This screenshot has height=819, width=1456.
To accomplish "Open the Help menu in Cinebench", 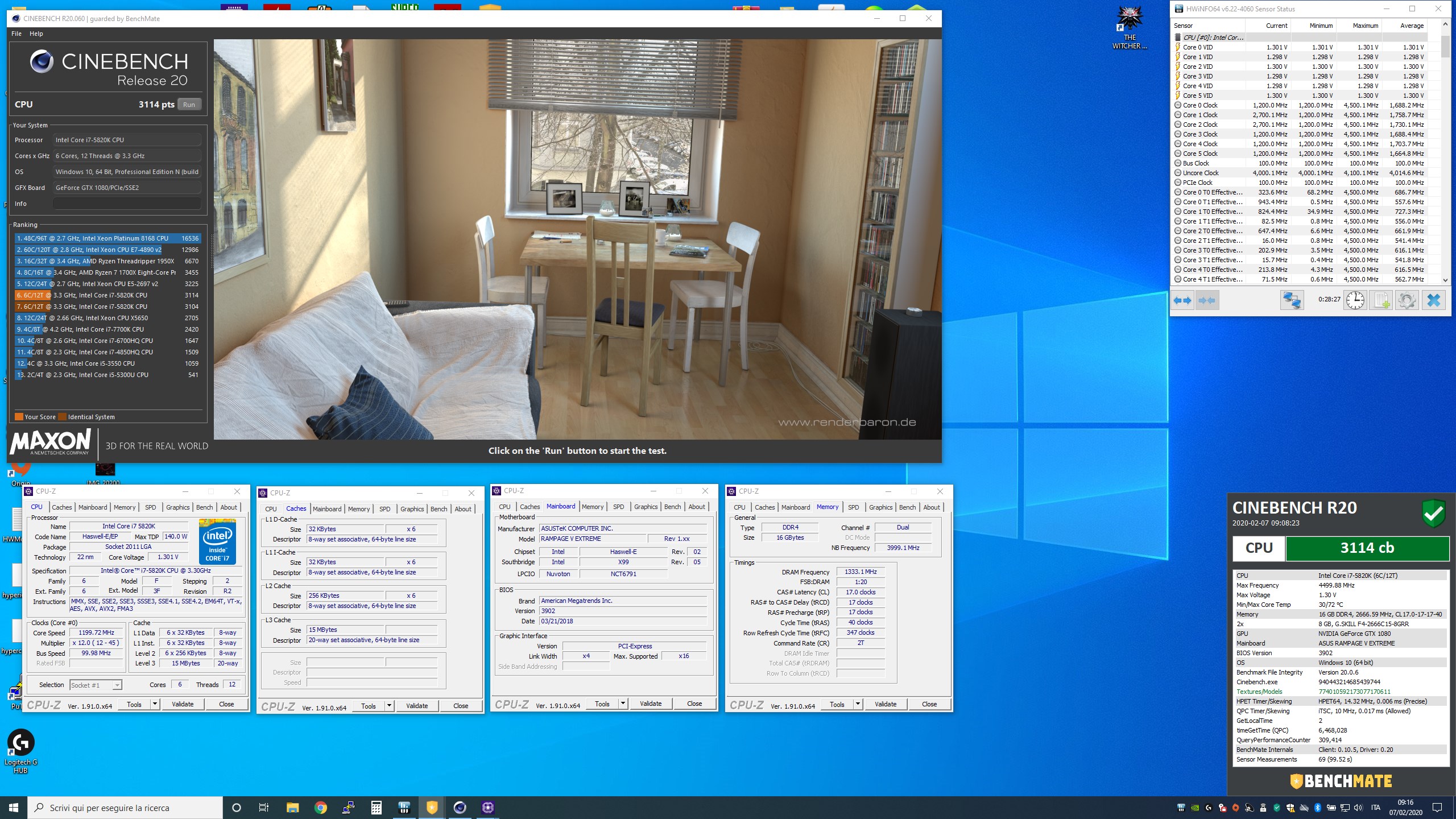I will coord(36,34).
